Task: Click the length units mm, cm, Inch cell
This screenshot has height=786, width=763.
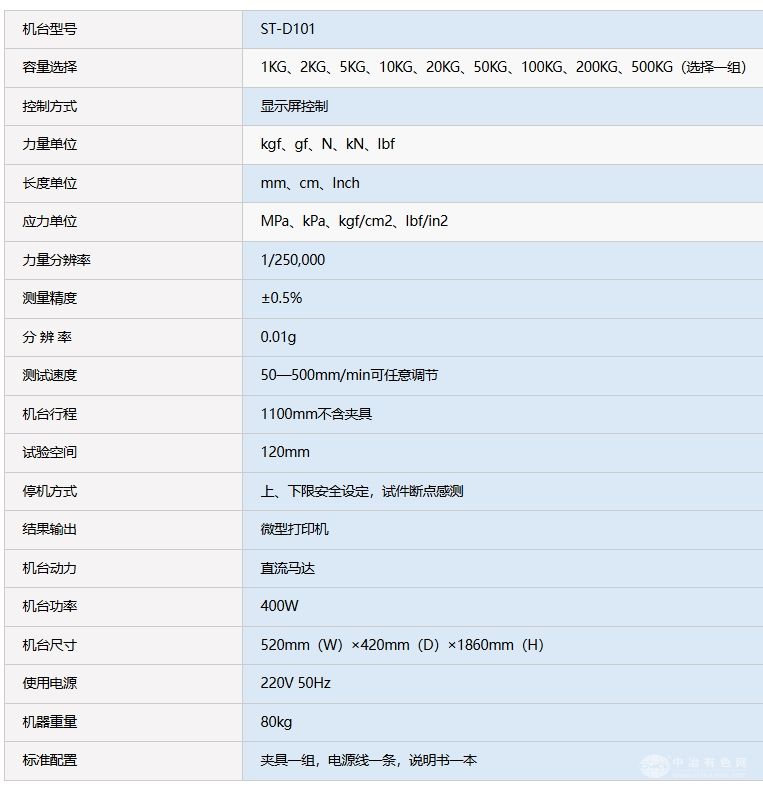Action: pyautogui.click(x=310, y=183)
